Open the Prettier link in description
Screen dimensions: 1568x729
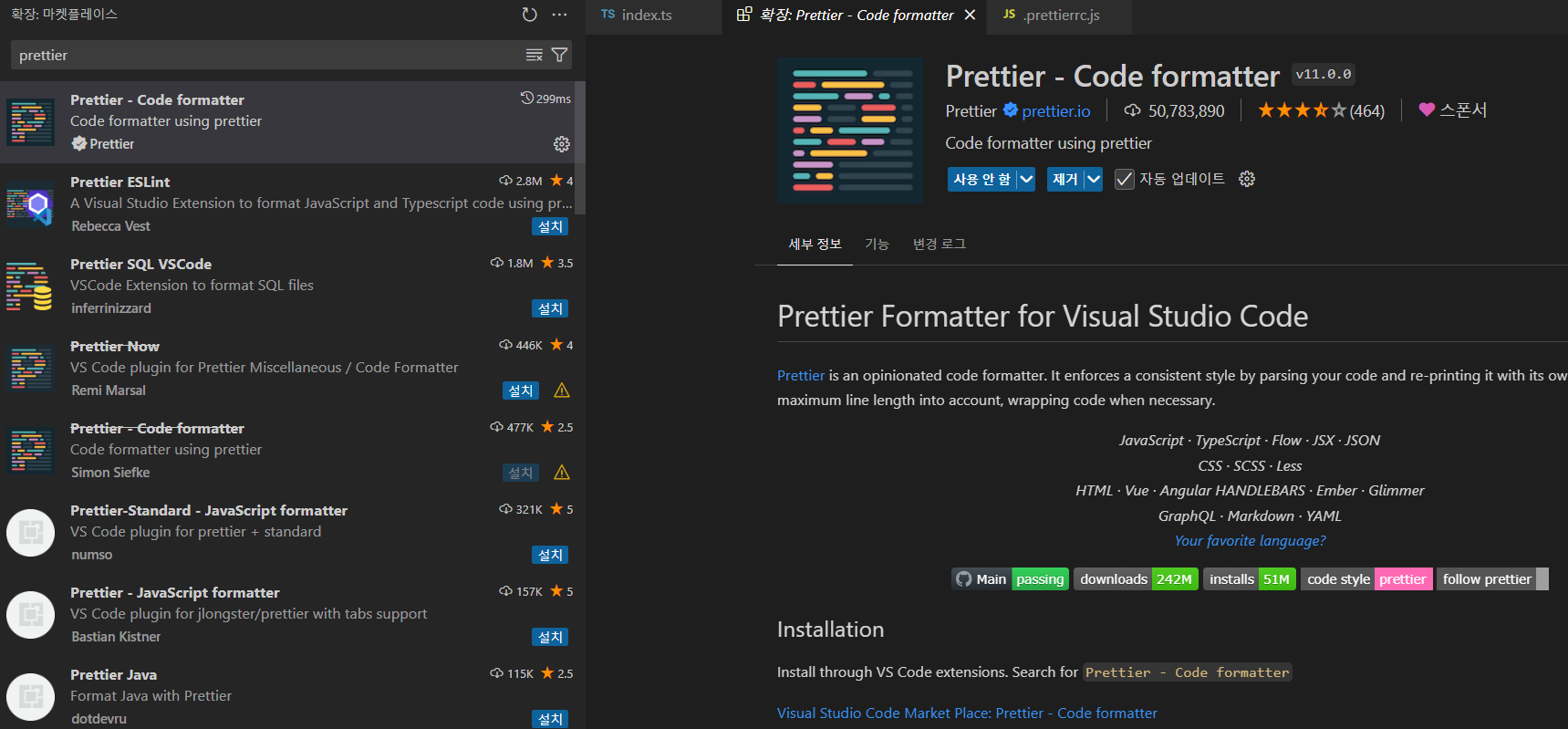801,375
